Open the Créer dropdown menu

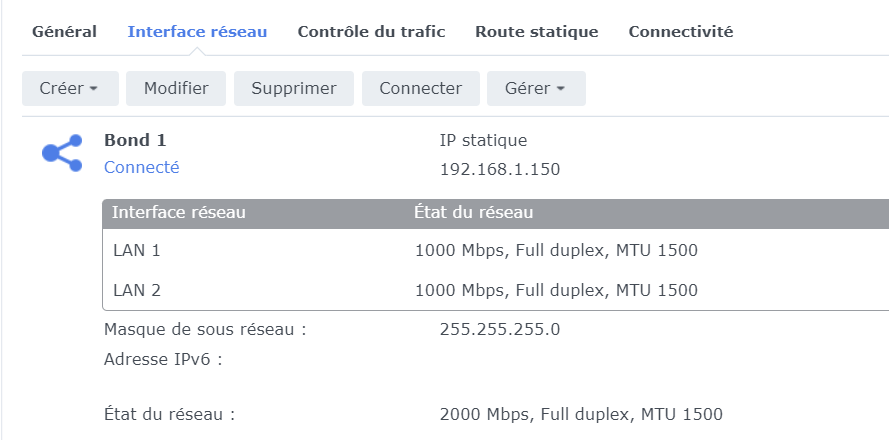(70, 88)
